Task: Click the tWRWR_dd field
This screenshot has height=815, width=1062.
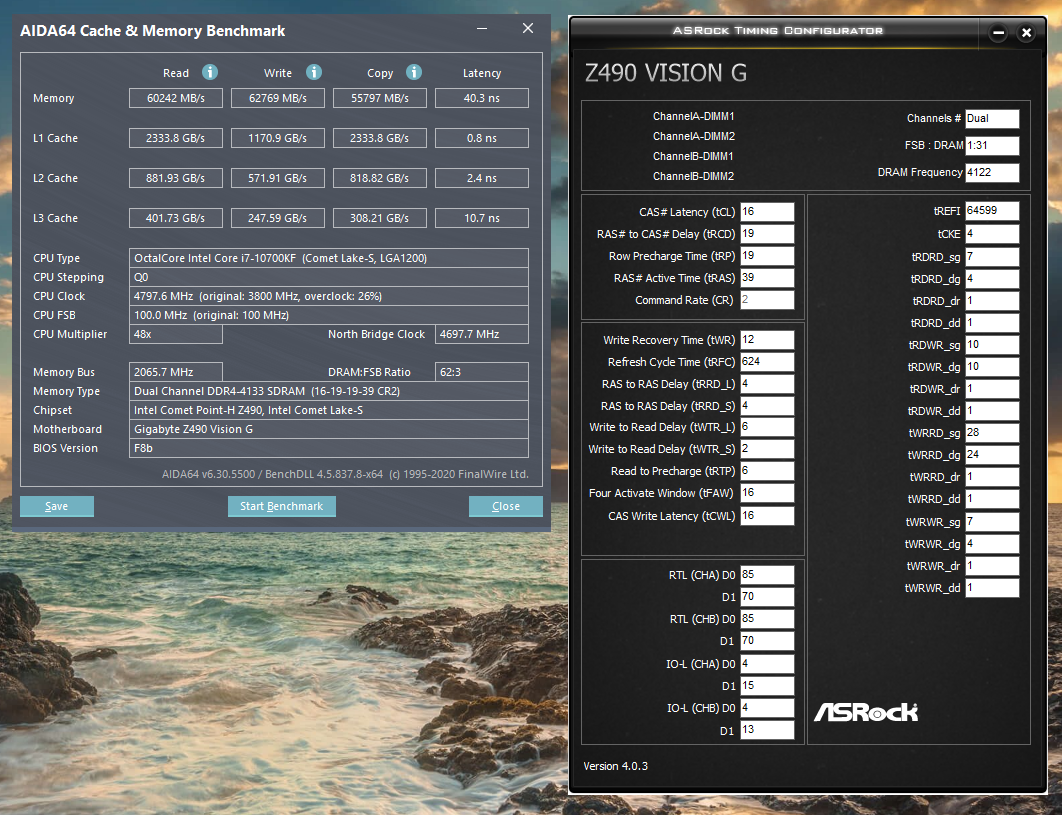Action: coord(992,588)
